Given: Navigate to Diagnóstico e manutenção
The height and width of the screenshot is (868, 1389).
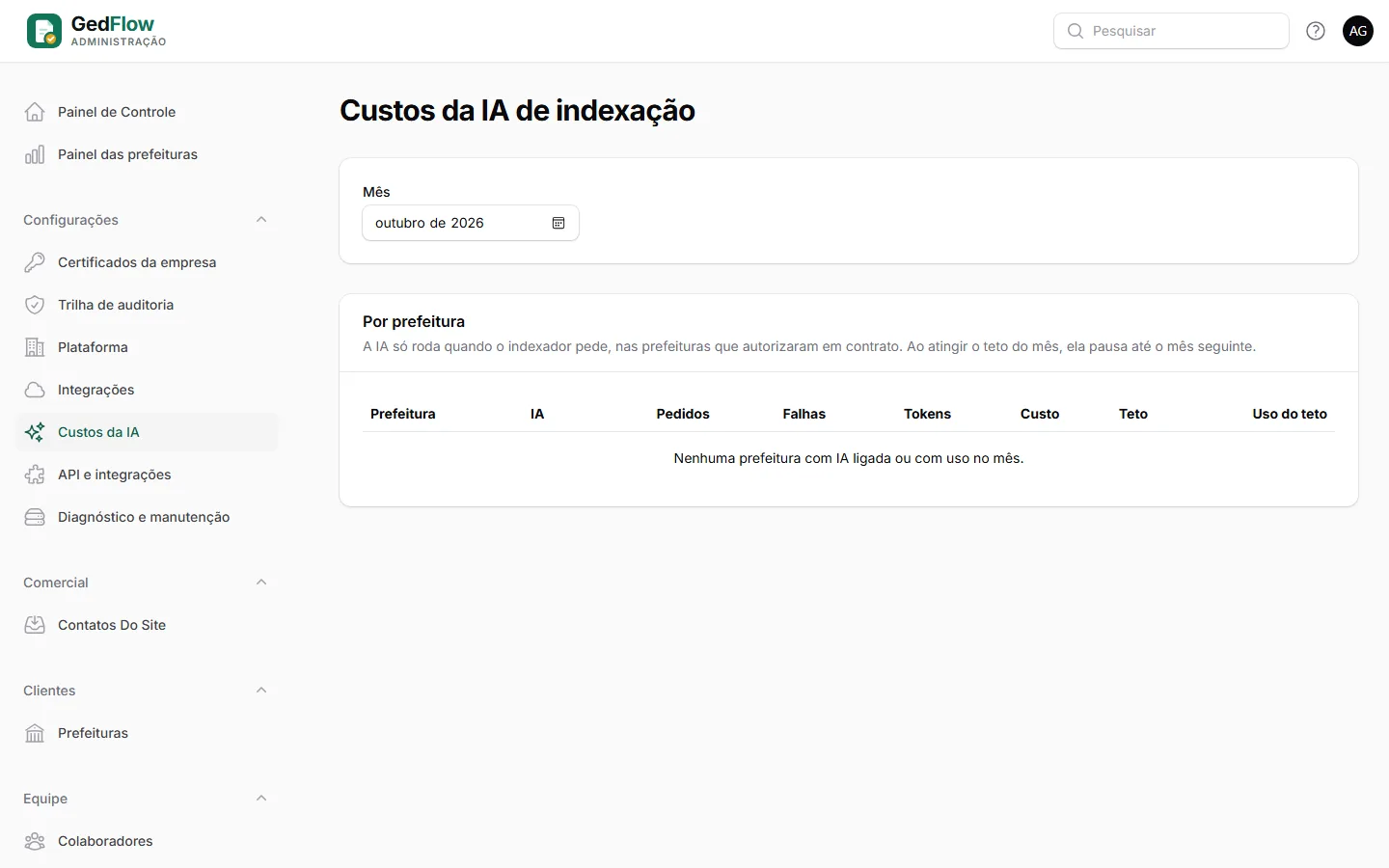Looking at the screenshot, I should pyautogui.click(x=147, y=517).
